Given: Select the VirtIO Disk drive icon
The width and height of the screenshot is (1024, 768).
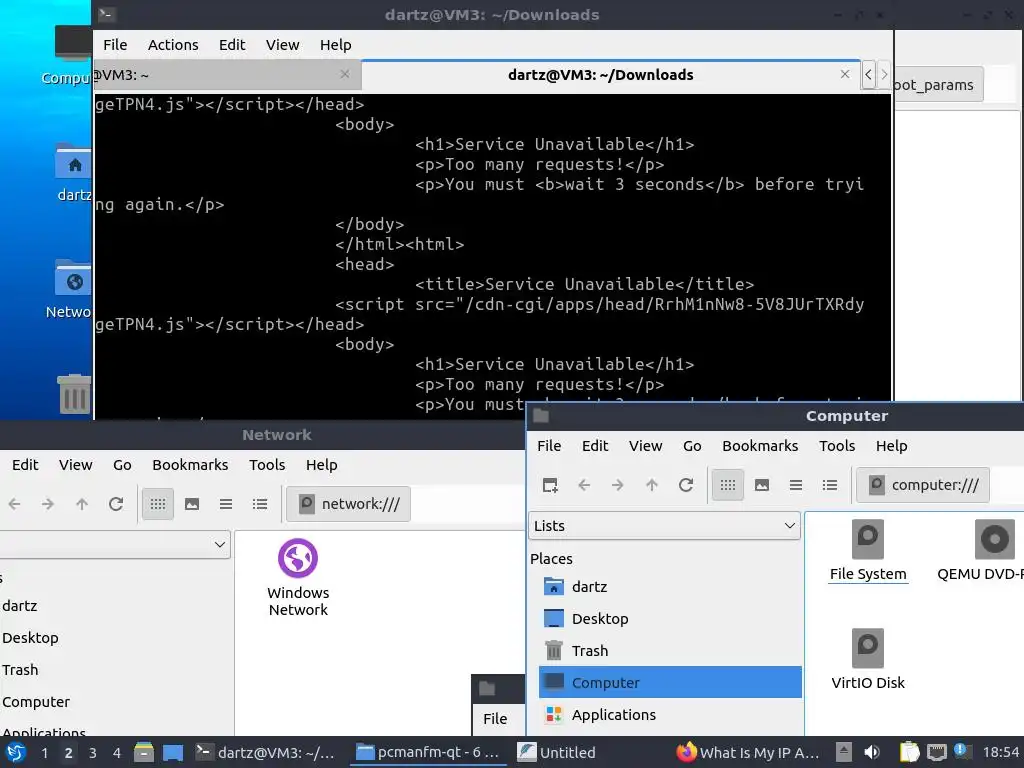Looking at the screenshot, I should (868, 660).
